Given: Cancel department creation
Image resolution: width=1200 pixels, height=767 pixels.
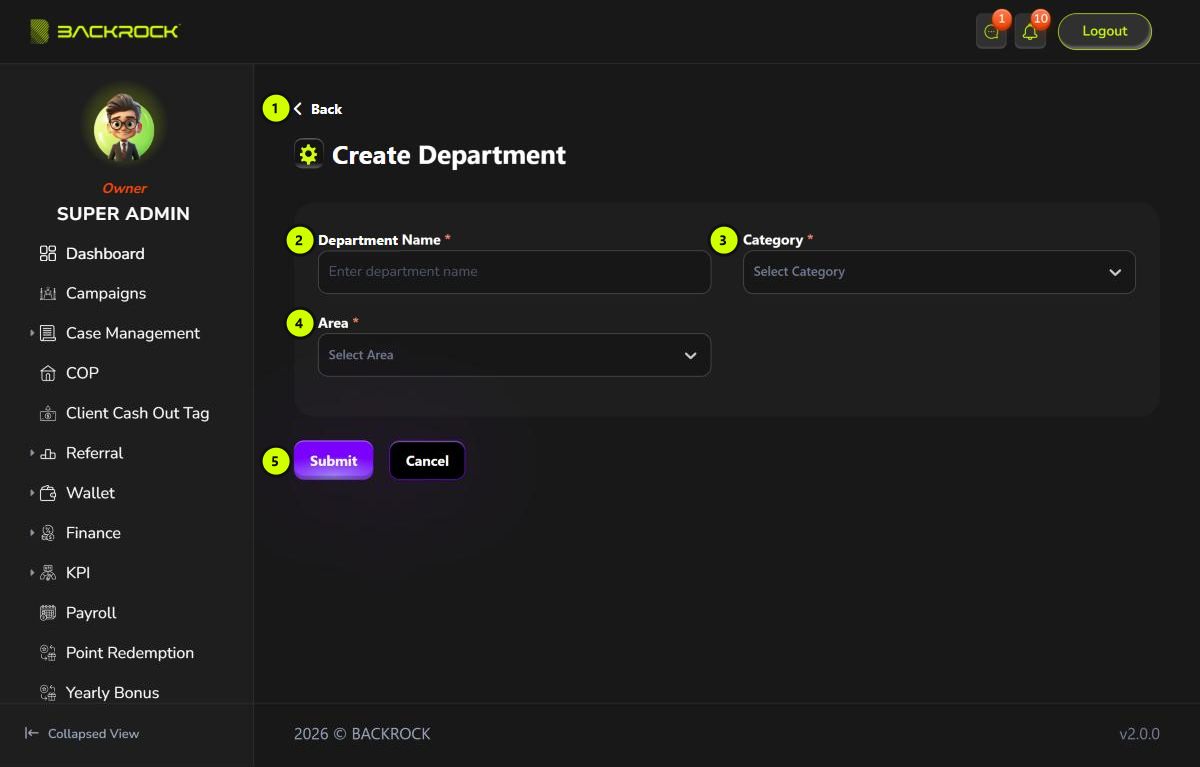Looking at the screenshot, I should click(x=427, y=461).
